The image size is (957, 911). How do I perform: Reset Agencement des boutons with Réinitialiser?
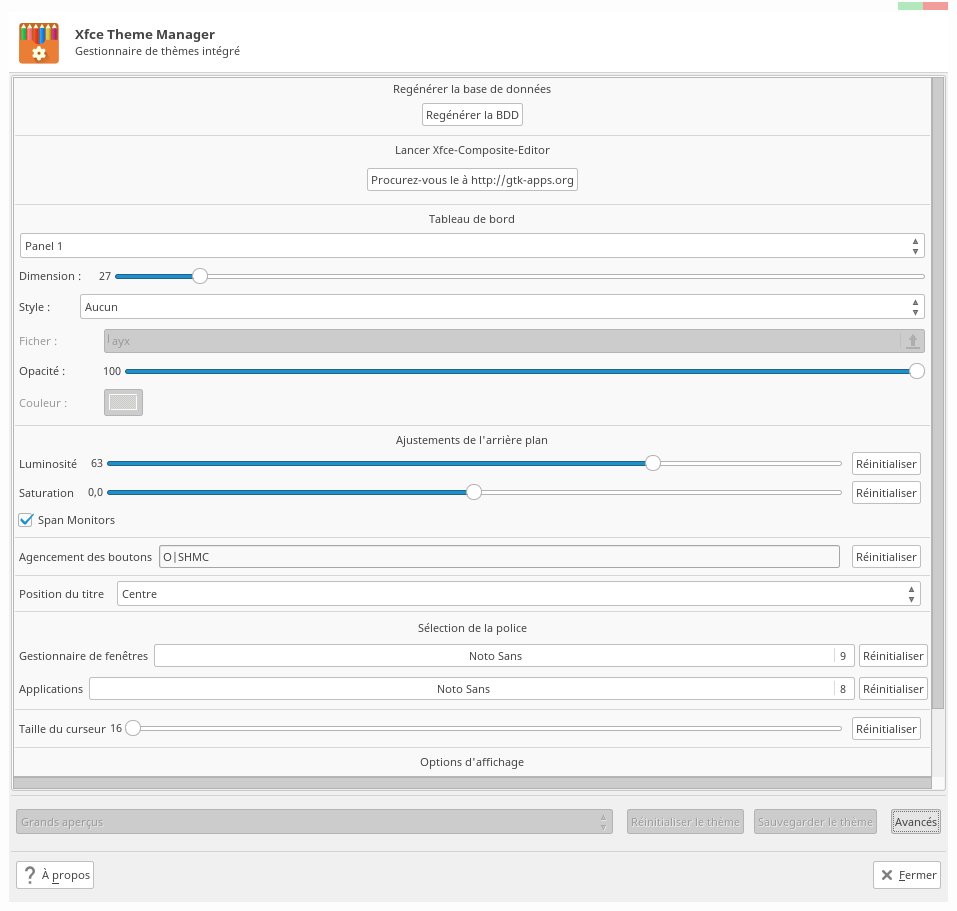886,556
